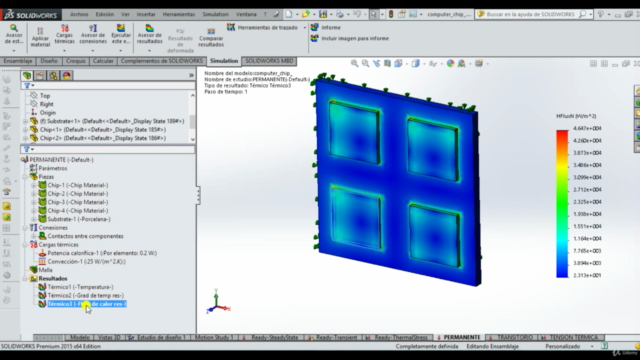Expand panel with double chevron arrow
This screenshot has height=360, width=640.
click(x=191, y=76)
